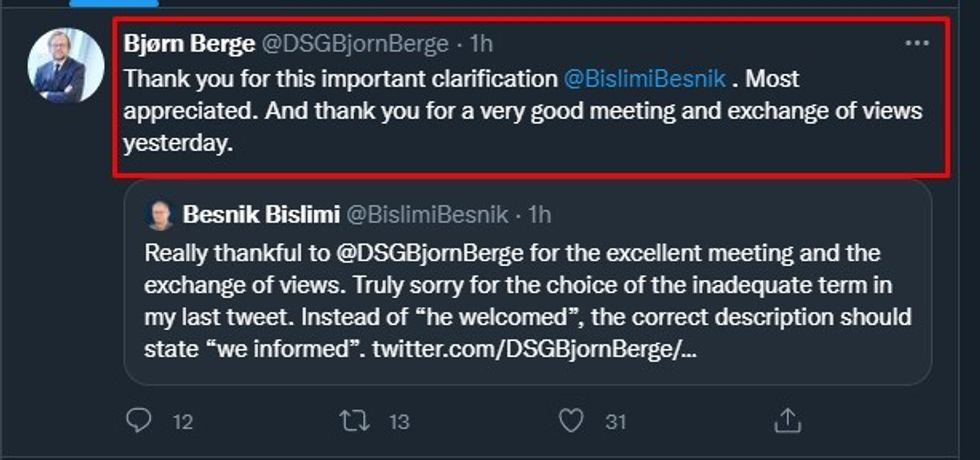Viewport: 980px width, 460px height.
Task: Click the retweet count 13
Action: (x=399, y=422)
